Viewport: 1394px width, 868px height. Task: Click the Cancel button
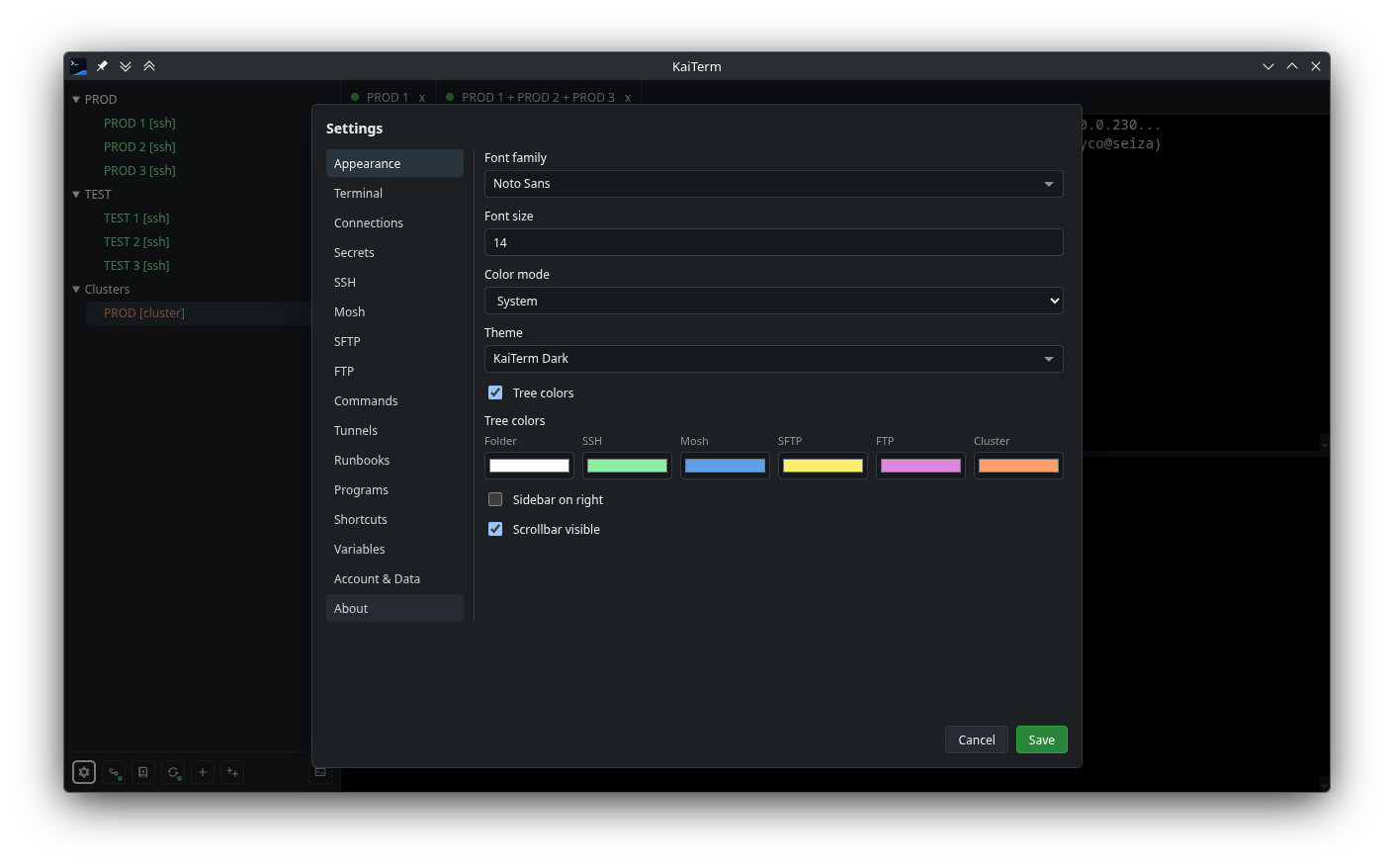[977, 739]
